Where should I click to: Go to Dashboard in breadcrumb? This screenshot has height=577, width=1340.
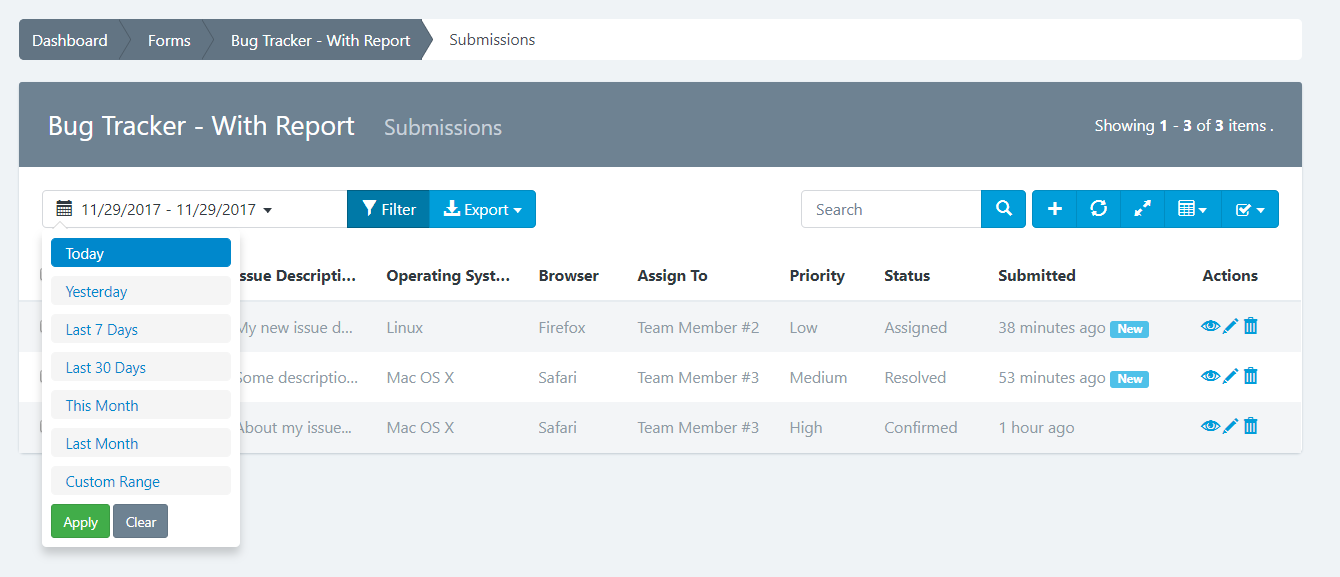(69, 40)
